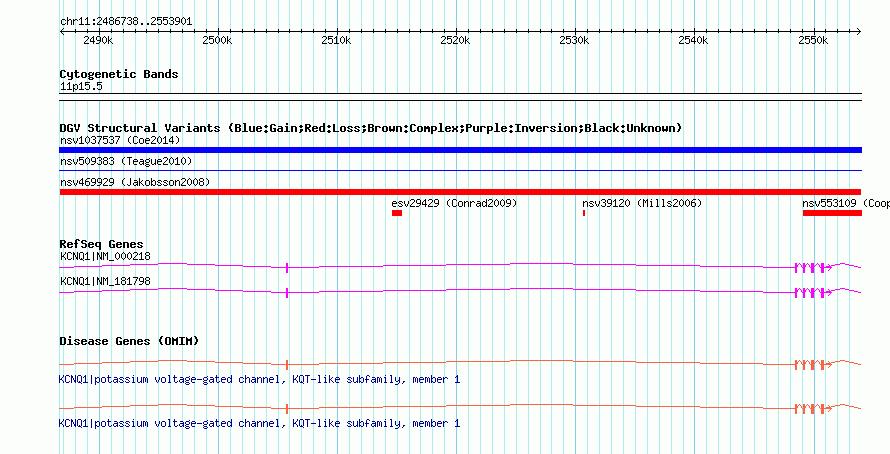
Task: Select the thick blue gain bar of nsv1037537
Action: click(x=460, y=150)
